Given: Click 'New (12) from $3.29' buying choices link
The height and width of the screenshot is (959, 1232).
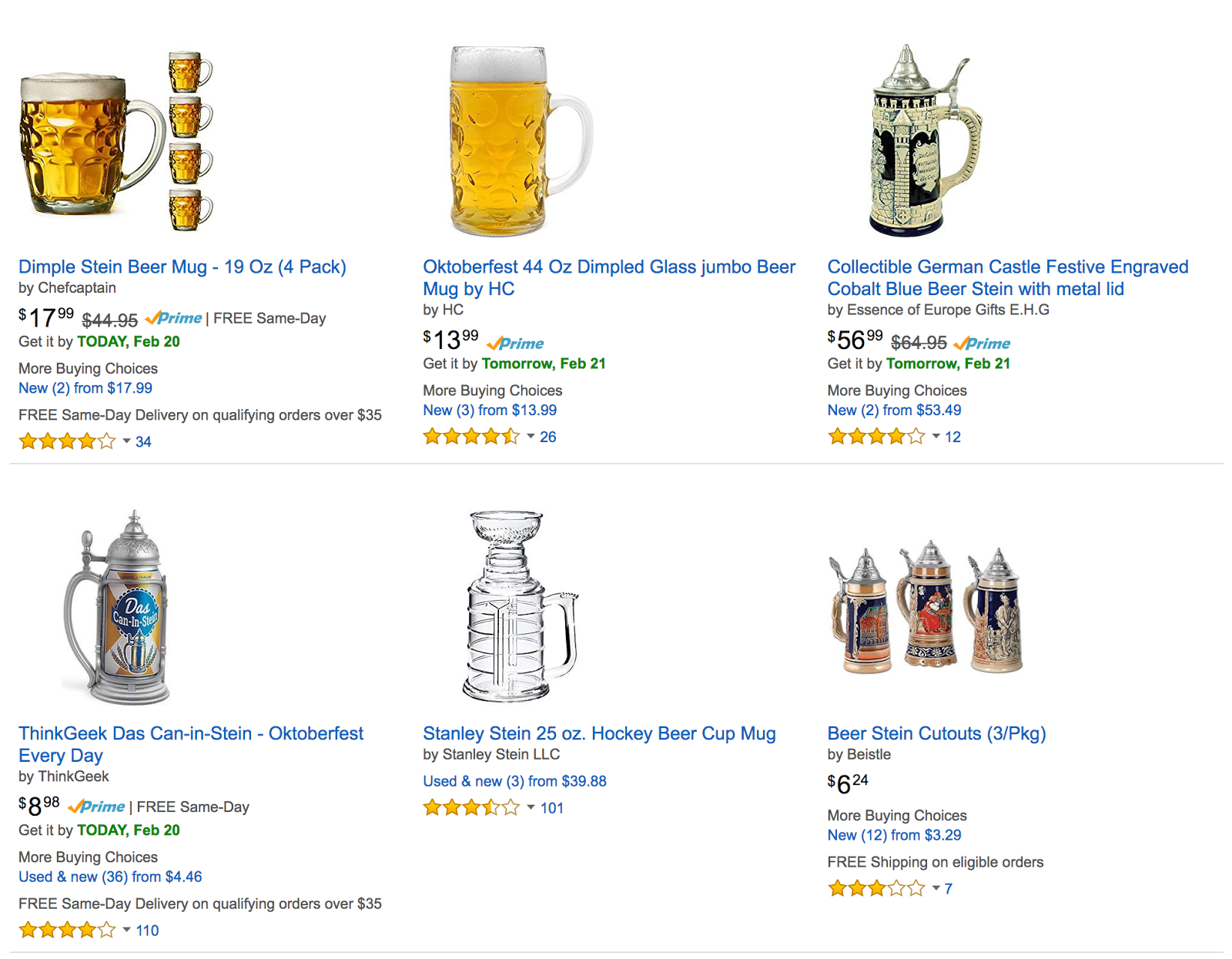Looking at the screenshot, I should 894,835.
